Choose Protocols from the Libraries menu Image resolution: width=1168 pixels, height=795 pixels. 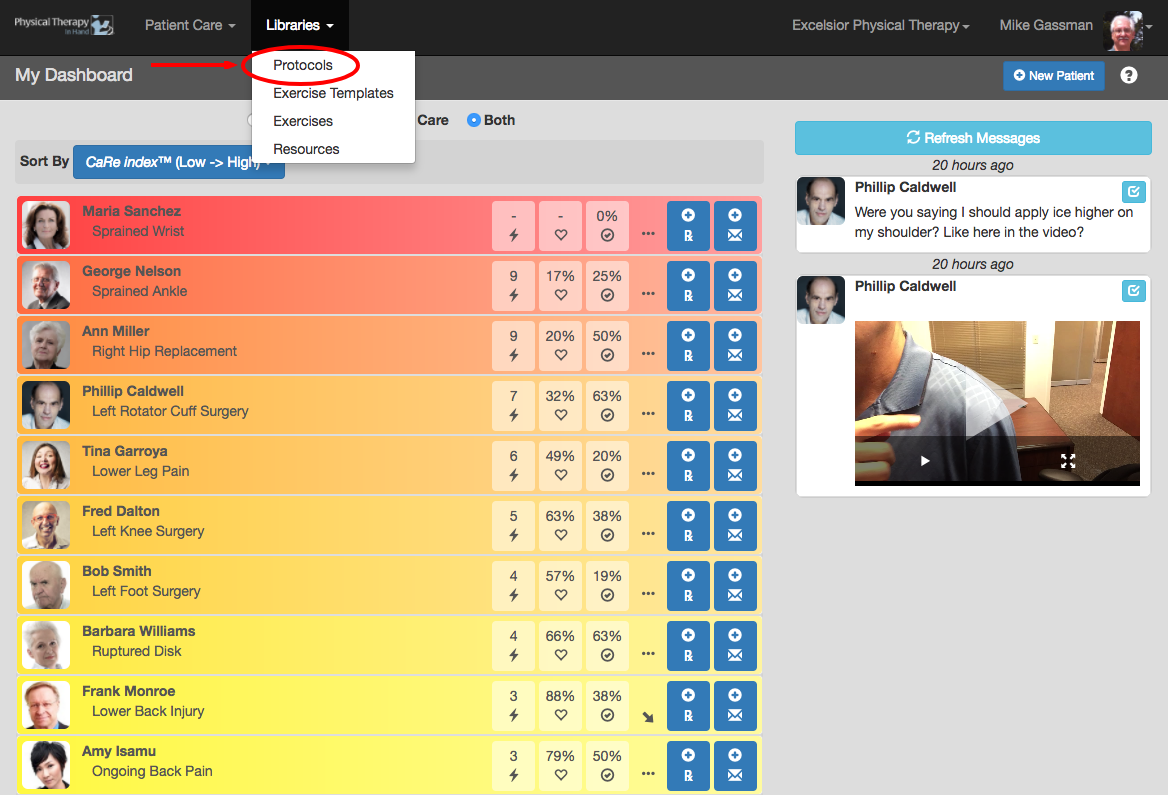302,65
